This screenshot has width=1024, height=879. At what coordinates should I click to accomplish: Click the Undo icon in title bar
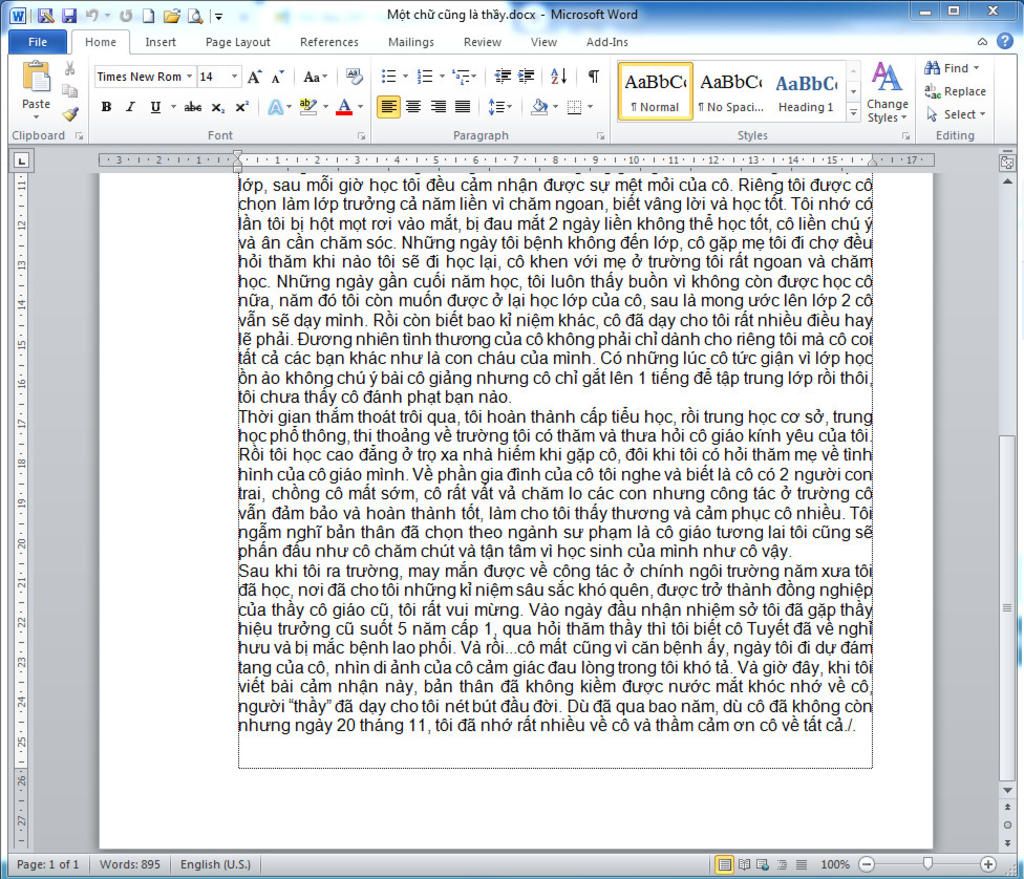click(x=92, y=15)
